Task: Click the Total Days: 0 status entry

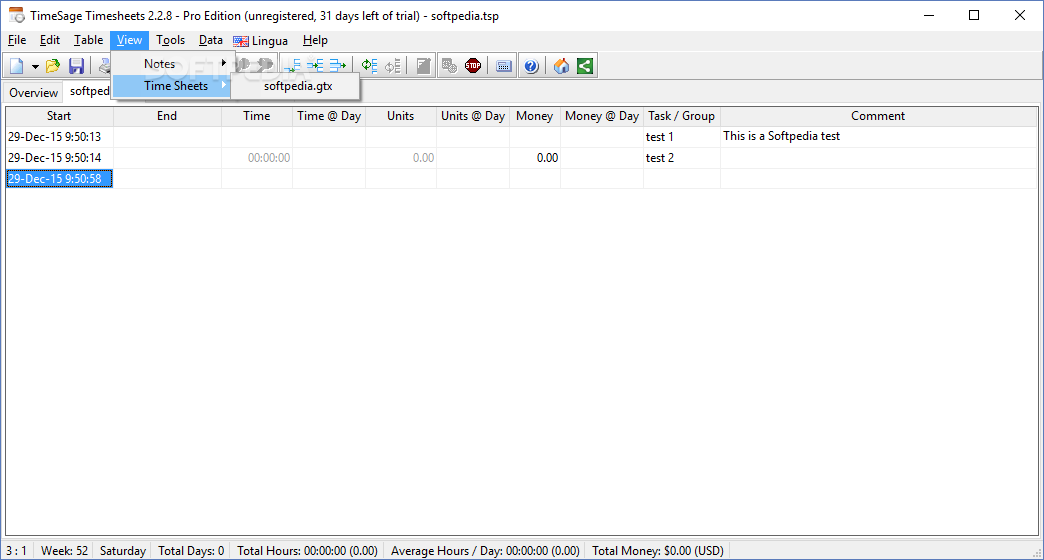Action: click(x=191, y=551)
